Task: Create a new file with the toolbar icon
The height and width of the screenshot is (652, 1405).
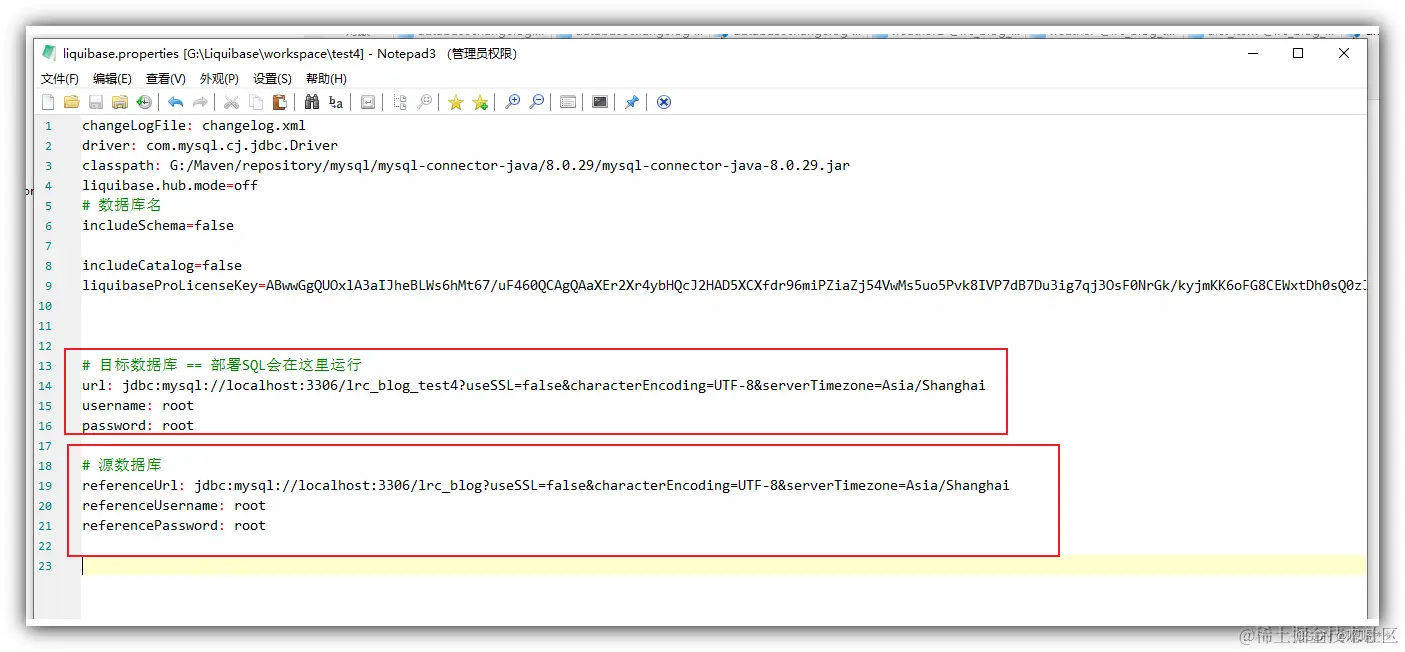Action: coord(48,102)
